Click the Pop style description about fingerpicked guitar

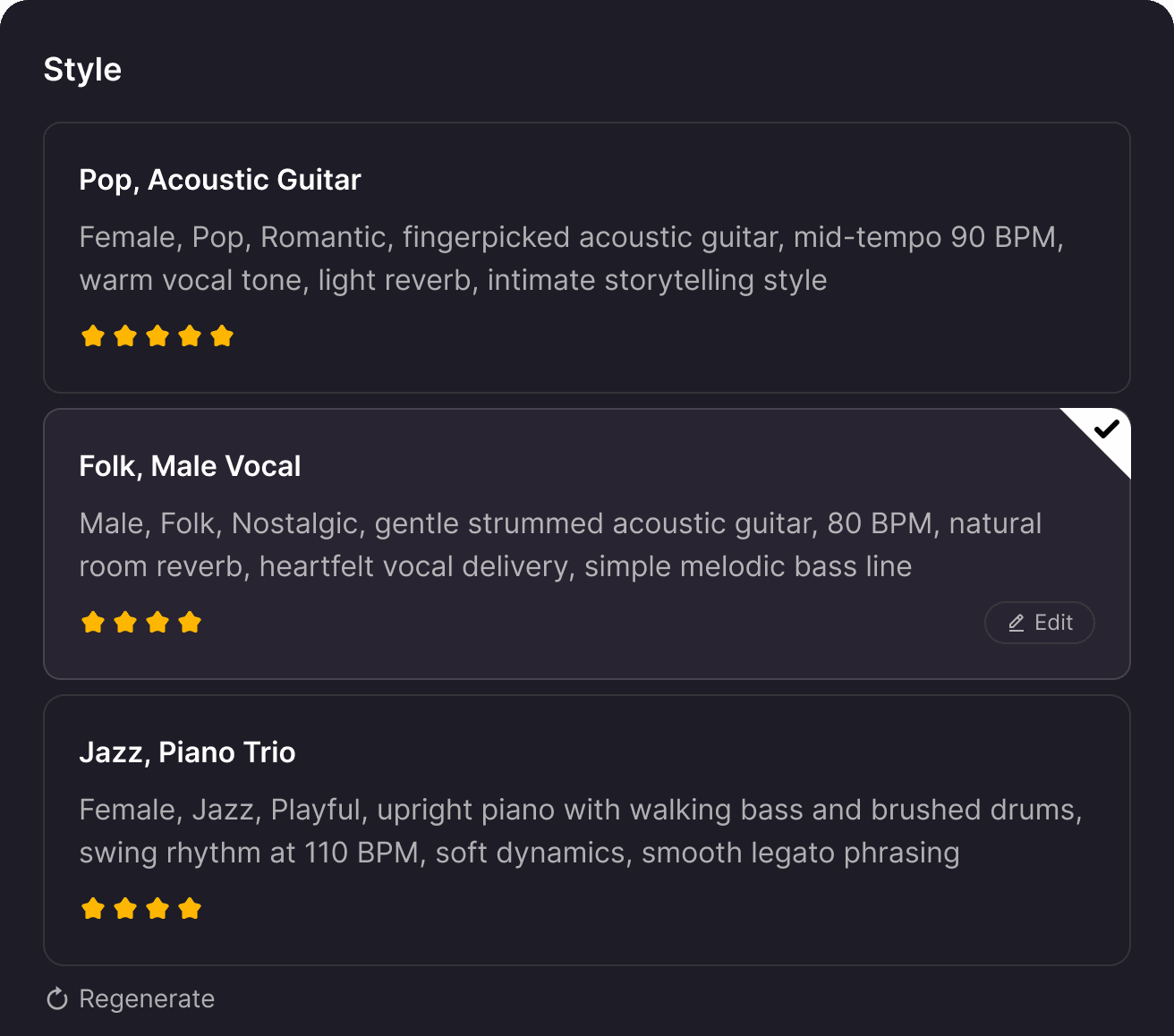pos(571,259)
